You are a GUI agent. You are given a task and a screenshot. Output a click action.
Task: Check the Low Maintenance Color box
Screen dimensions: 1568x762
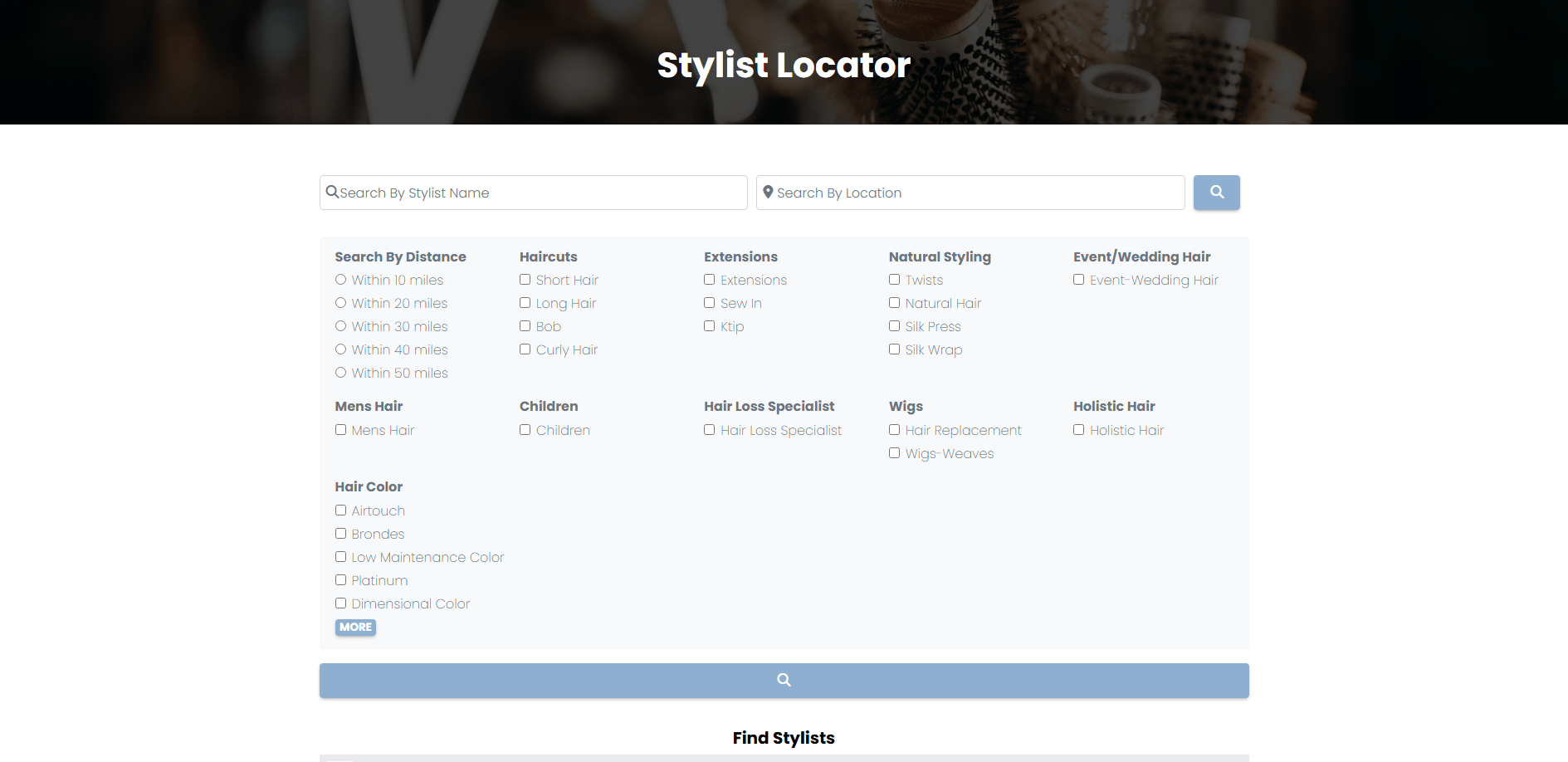coord(340,557)
